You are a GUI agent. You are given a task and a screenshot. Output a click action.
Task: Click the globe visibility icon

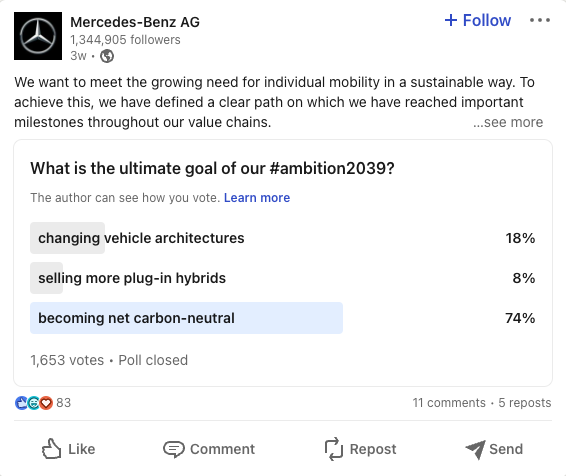[107, 56]
